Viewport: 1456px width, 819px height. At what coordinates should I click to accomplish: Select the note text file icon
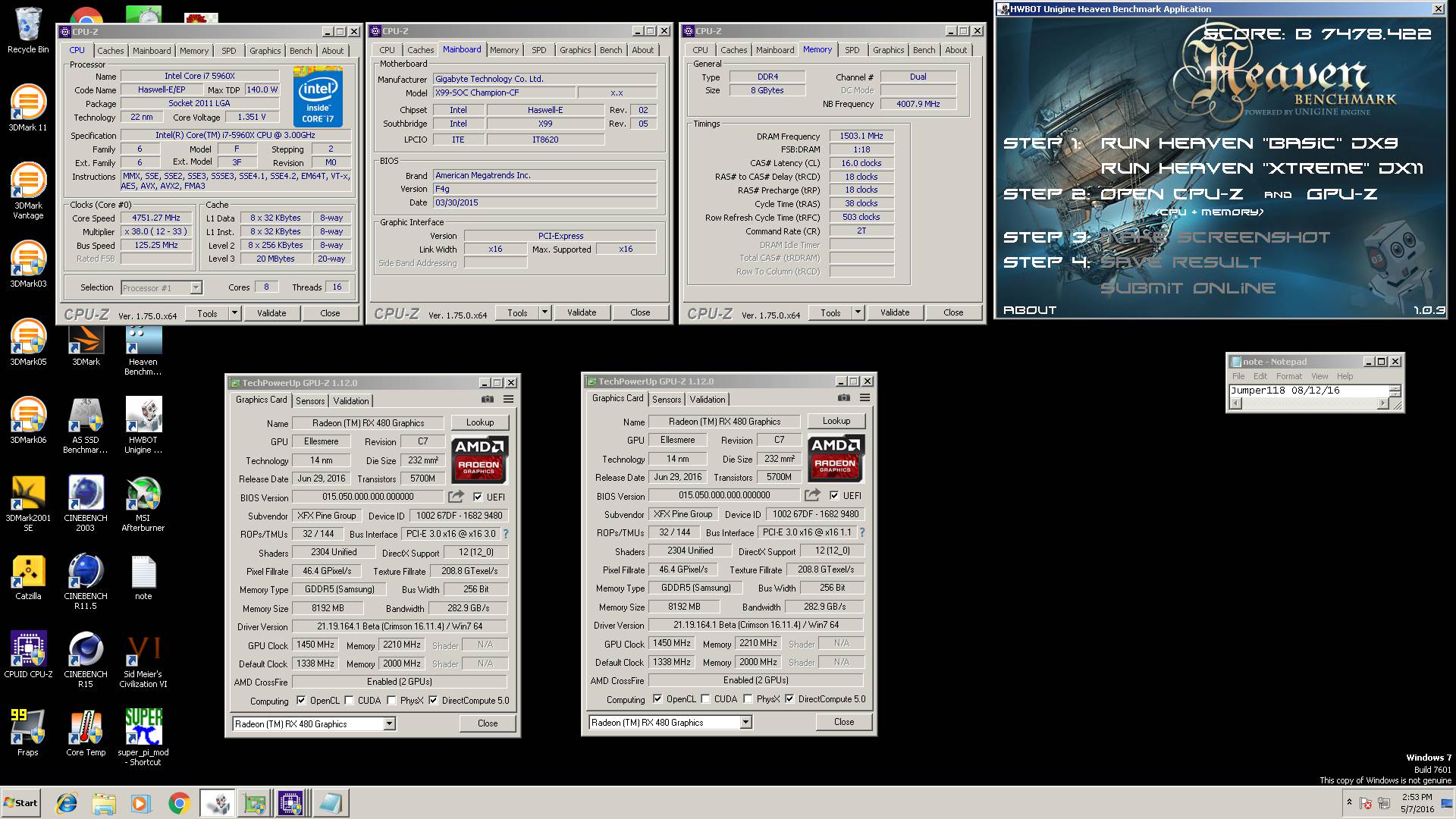(143, 576)
